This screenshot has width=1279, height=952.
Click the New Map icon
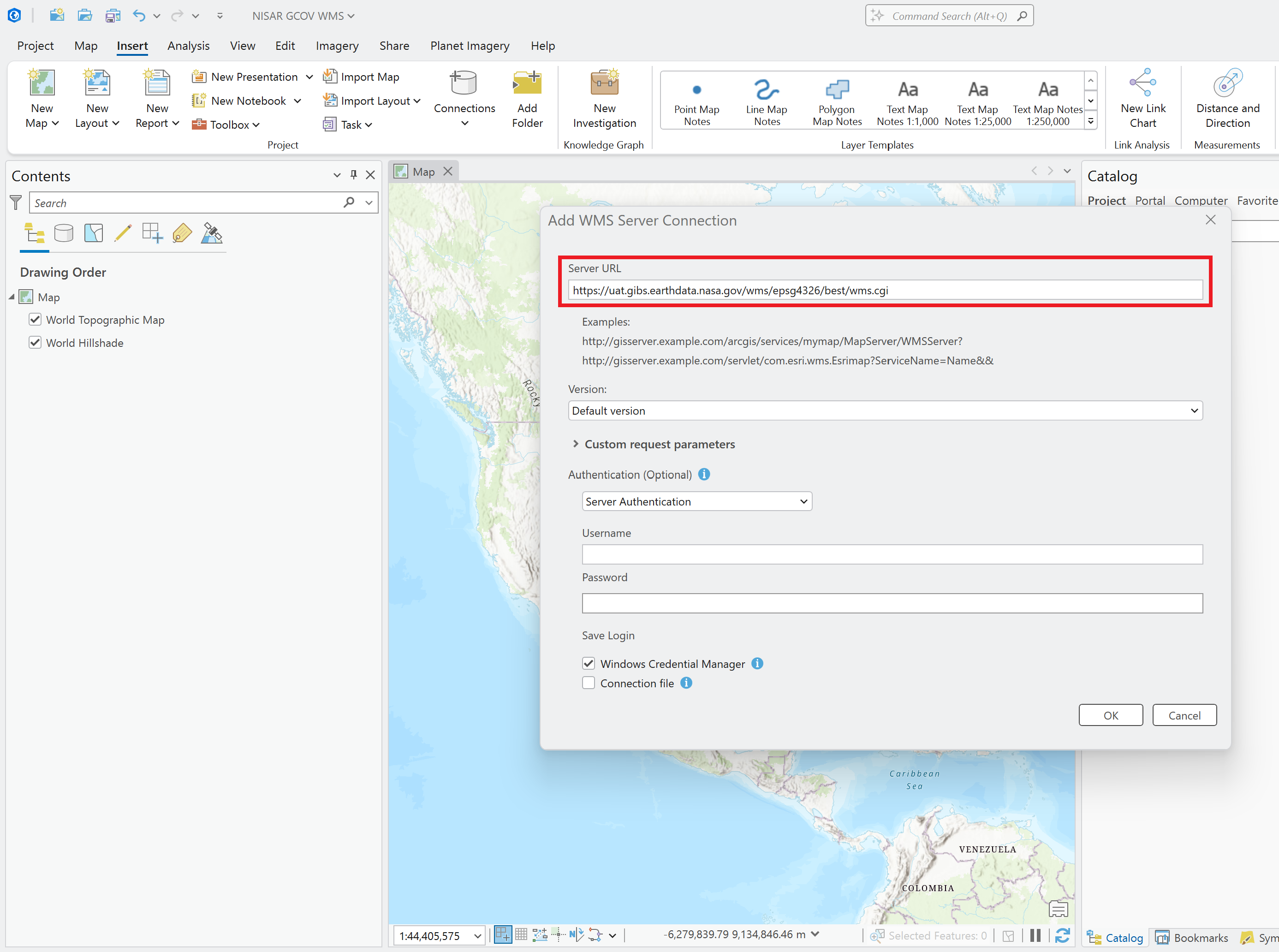click(x=42, y=83)
